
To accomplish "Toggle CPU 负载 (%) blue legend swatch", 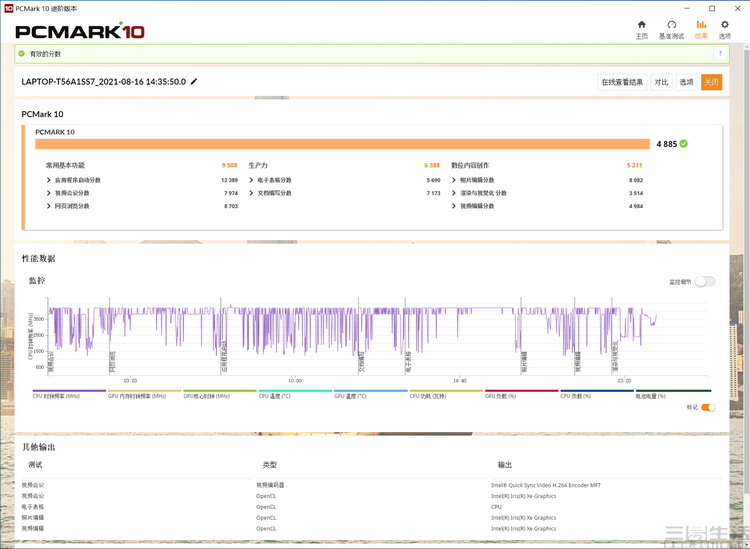I will [597, 391].
